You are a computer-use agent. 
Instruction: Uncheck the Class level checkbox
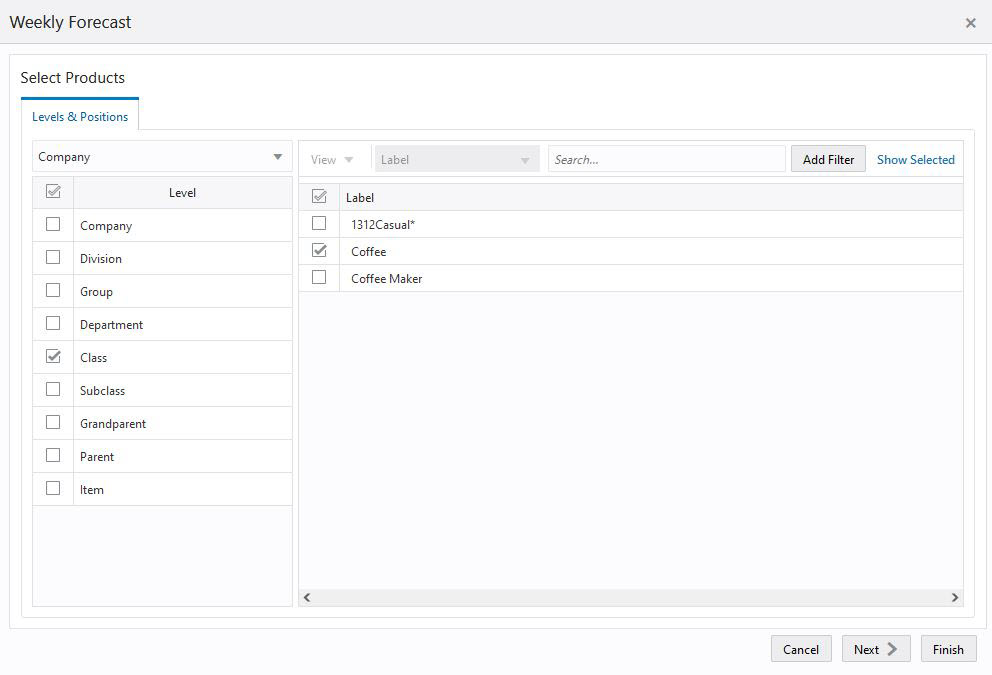[53, 355]
